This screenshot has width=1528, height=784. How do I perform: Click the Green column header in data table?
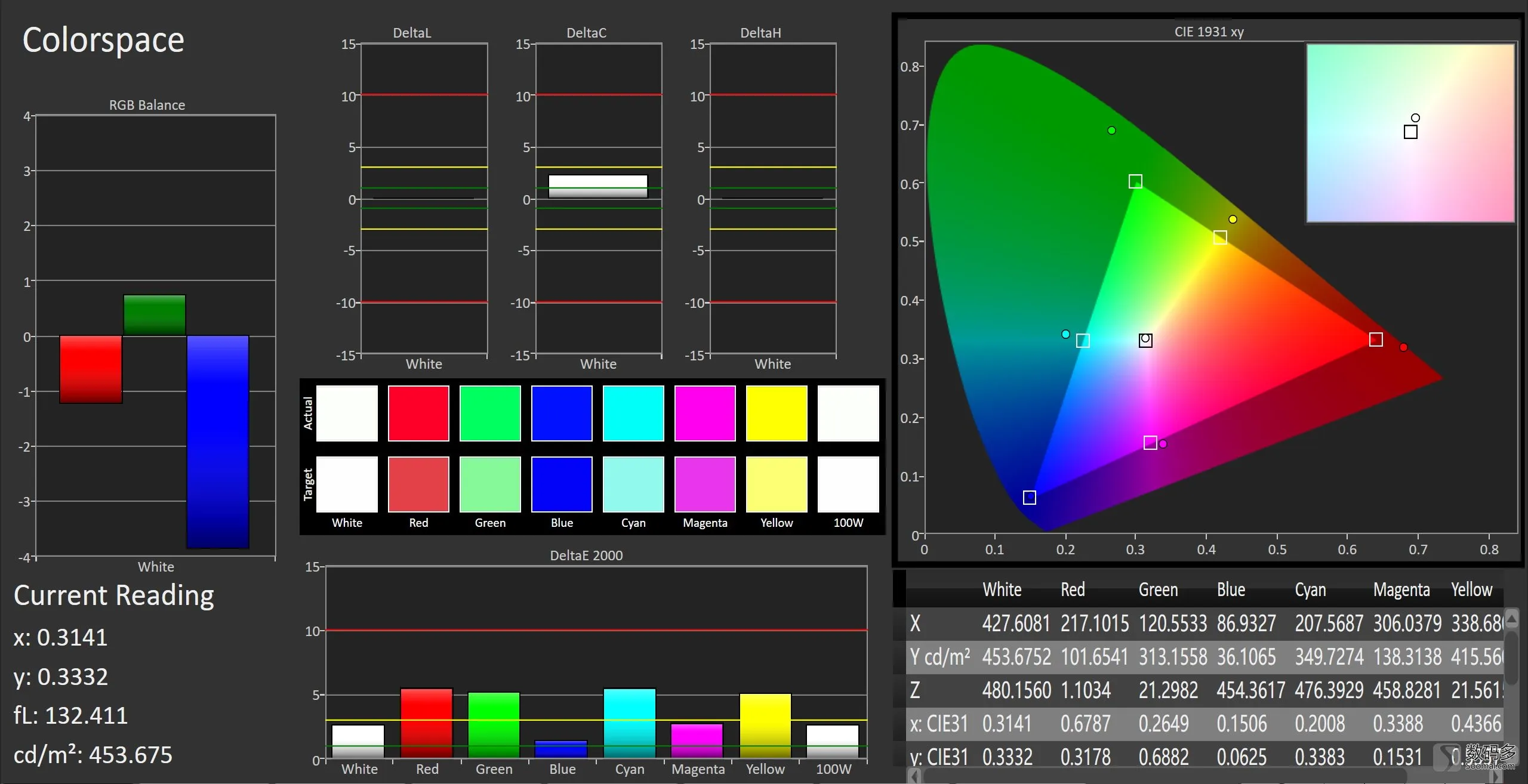pos(1159,589)
